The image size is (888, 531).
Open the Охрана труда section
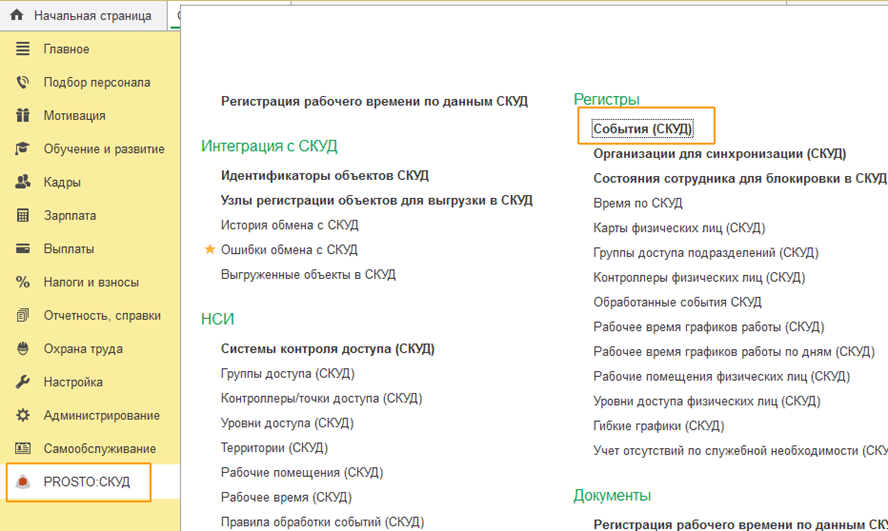pos(83,349)
